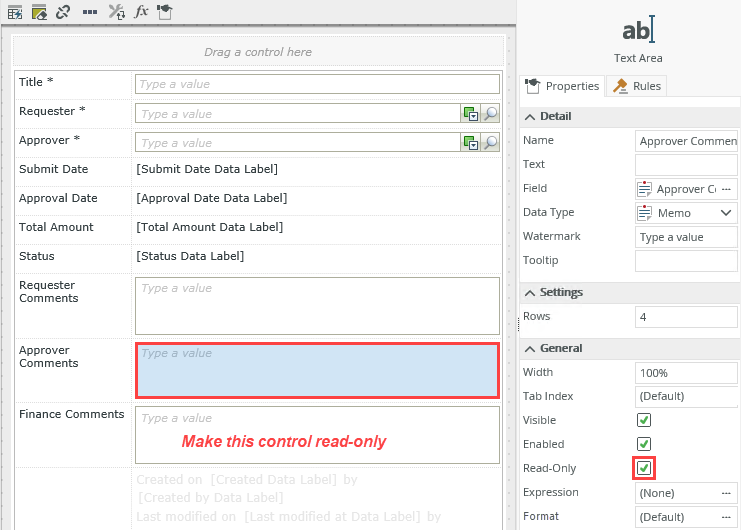Select the Finance Comments text area
The width and height of the screenshot is (741, 530).
coord(317,435)
